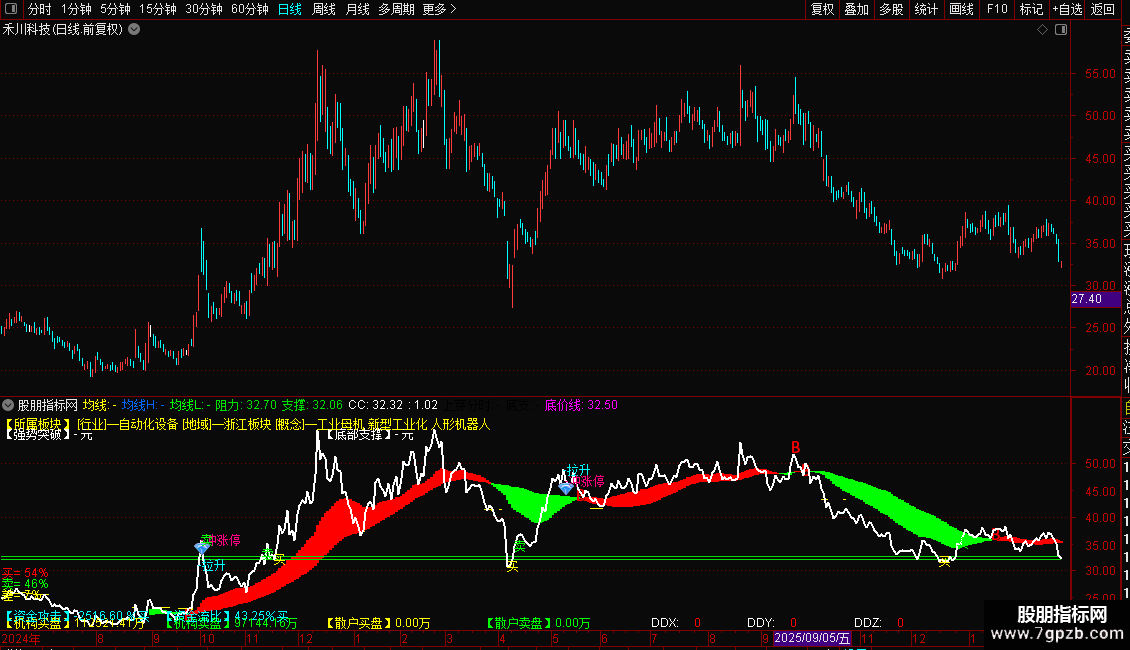Click [地域]—浙江板块 text

coord(226,424)
